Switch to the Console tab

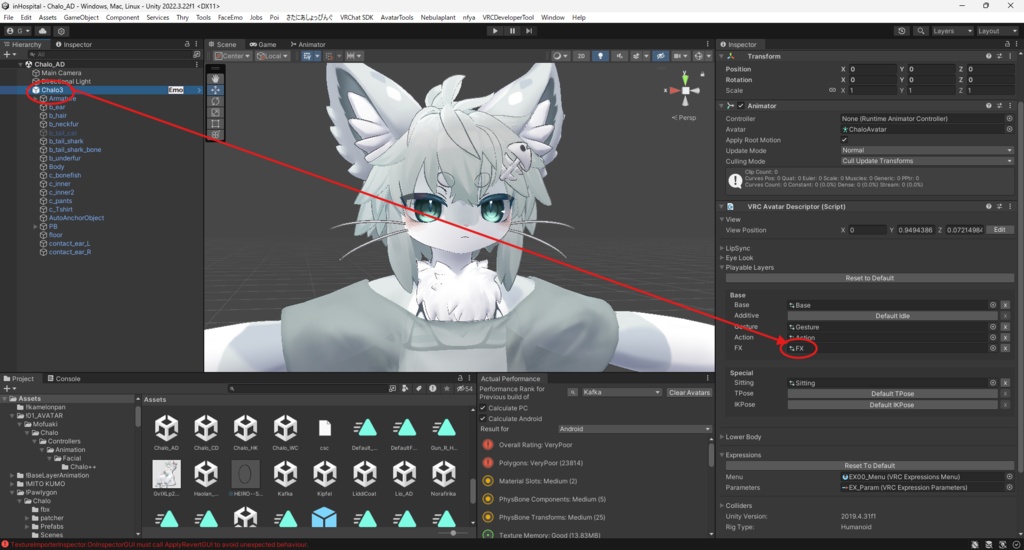[63, 378]
